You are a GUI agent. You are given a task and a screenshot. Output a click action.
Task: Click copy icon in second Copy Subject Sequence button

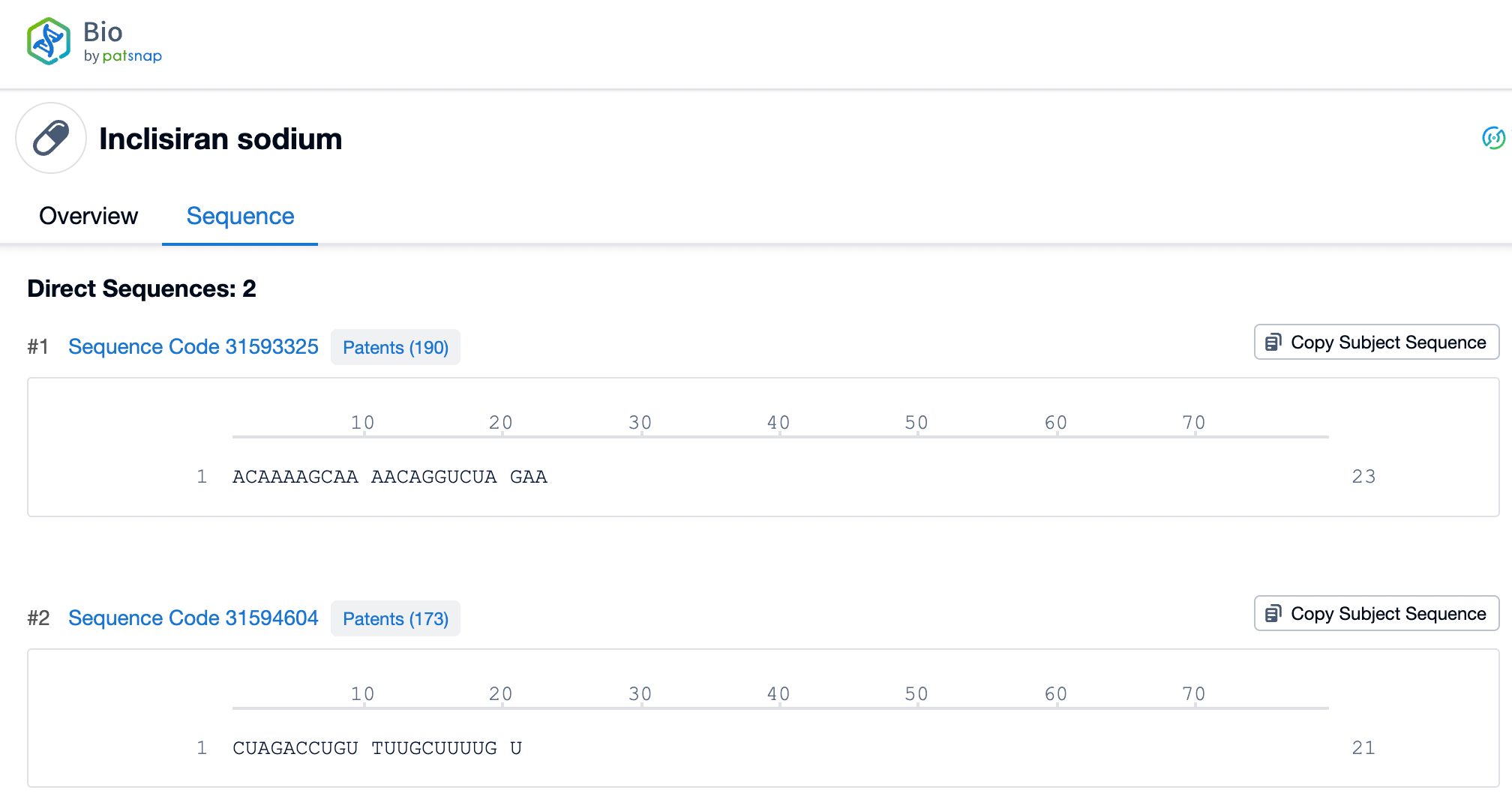[x=1273, y=614]
